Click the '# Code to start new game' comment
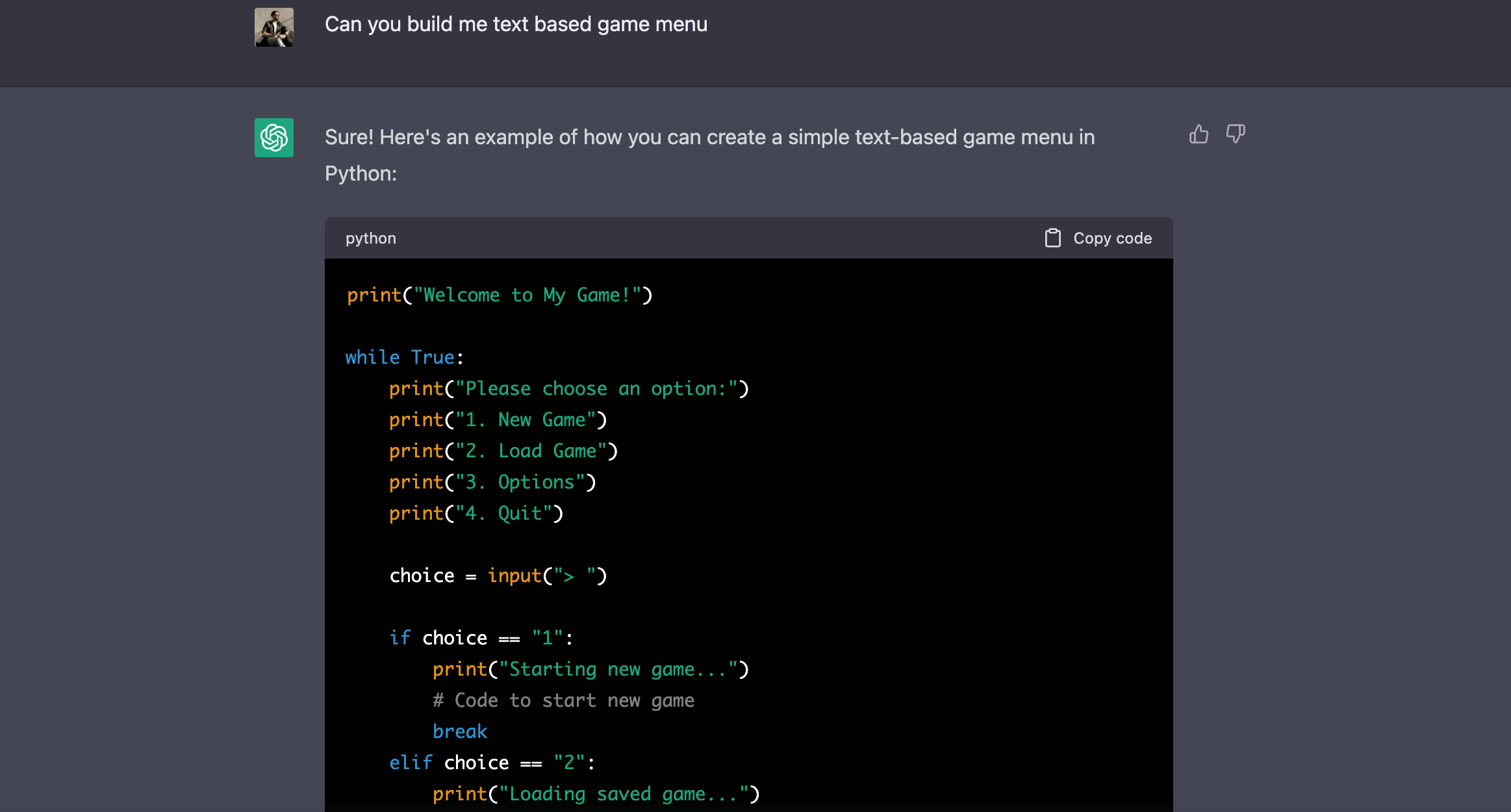1511x812 pixels. click(563, 701)
